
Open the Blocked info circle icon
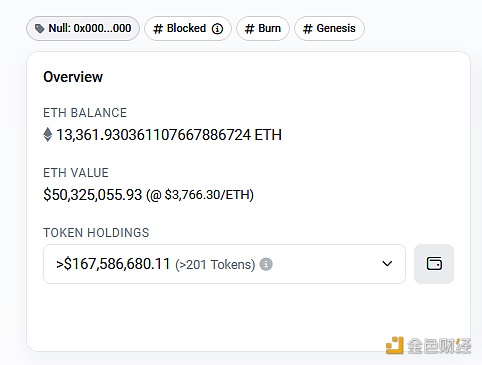[217, 29]
